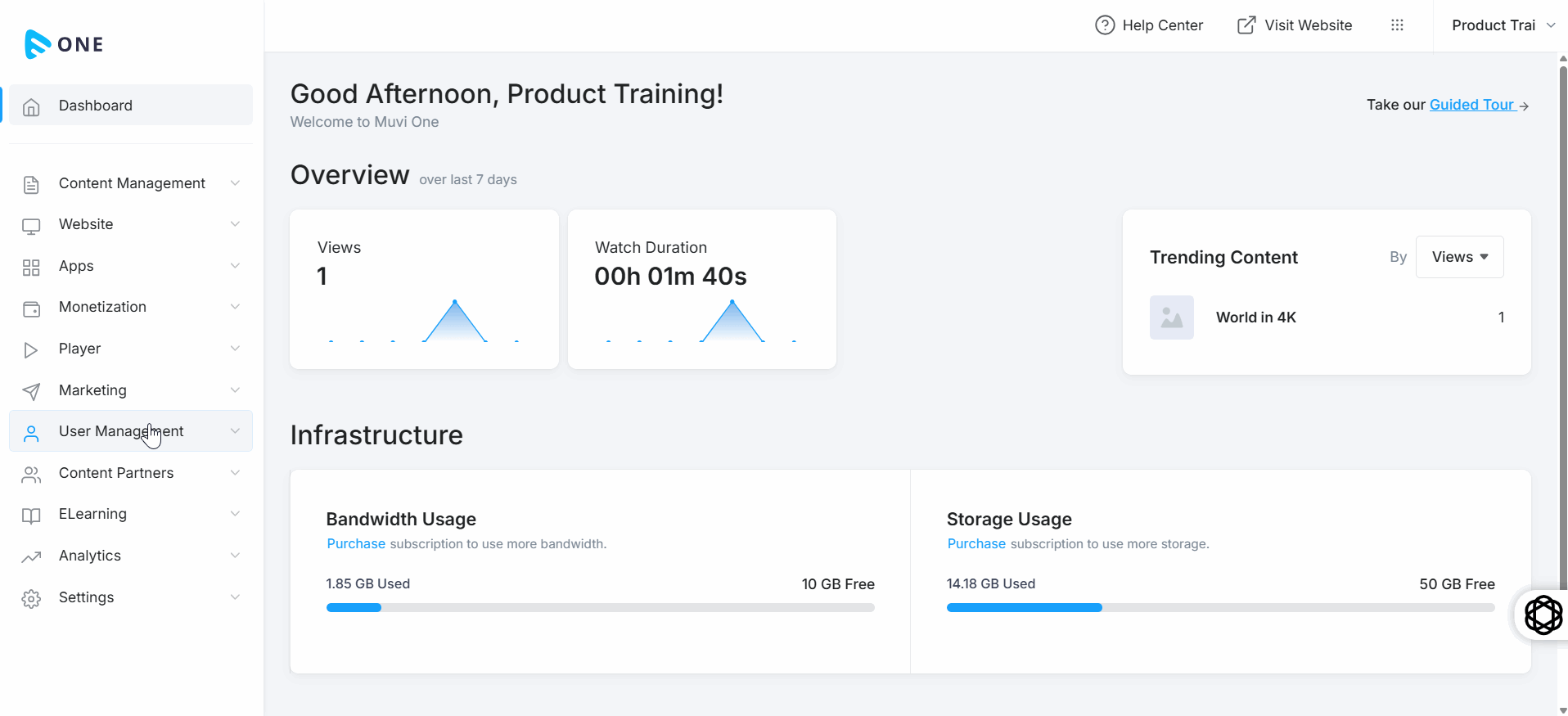Click the Apps grid icon
1568x716 pixels.
tap(31, 267)
